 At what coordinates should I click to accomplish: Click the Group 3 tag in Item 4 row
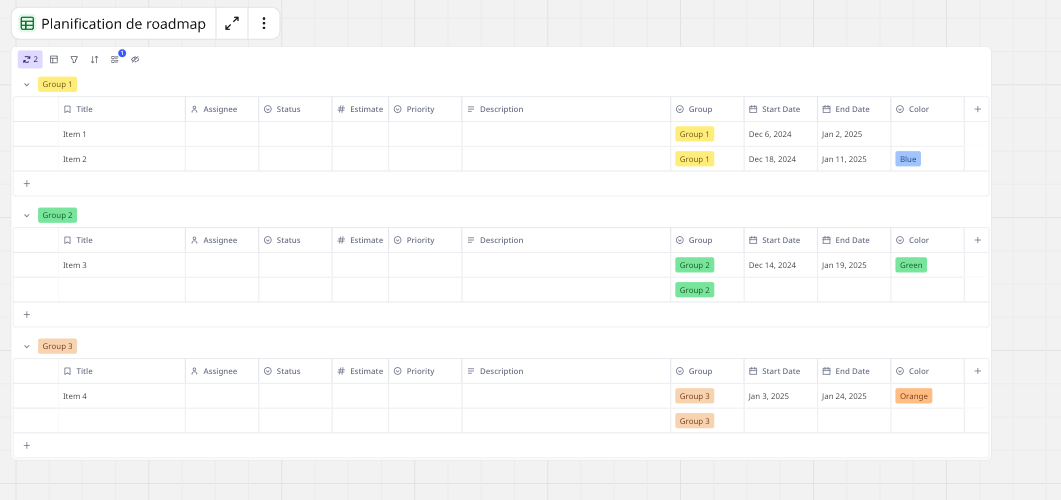(694, 396)
